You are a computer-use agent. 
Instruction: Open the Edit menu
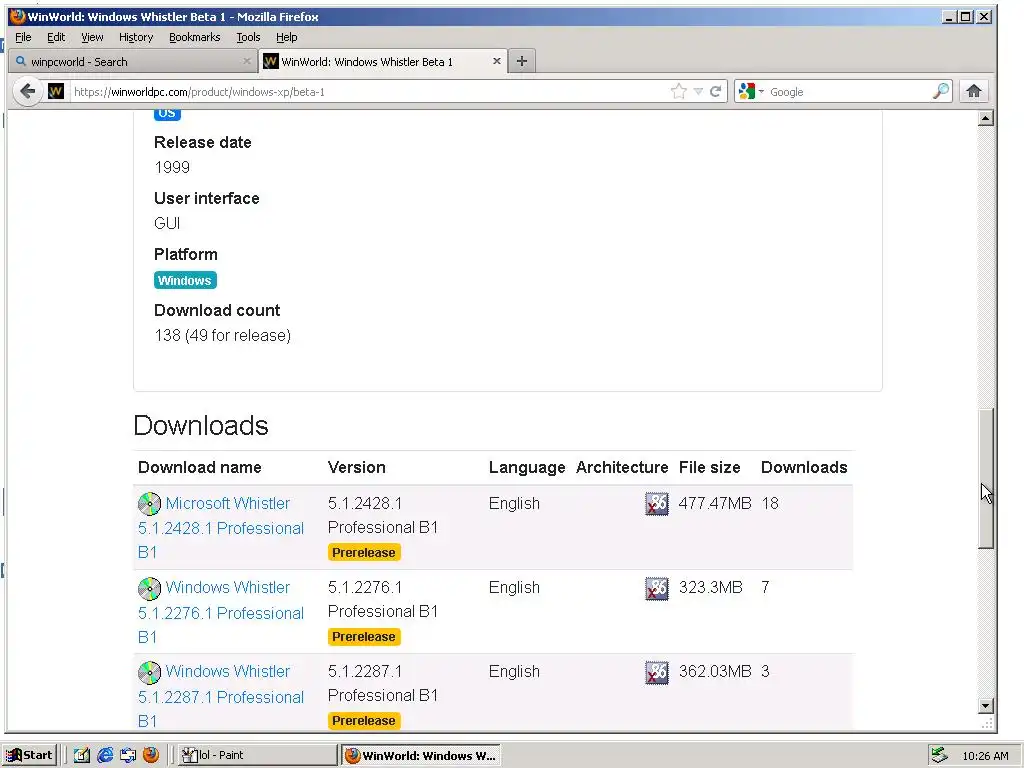pos(56,37)
